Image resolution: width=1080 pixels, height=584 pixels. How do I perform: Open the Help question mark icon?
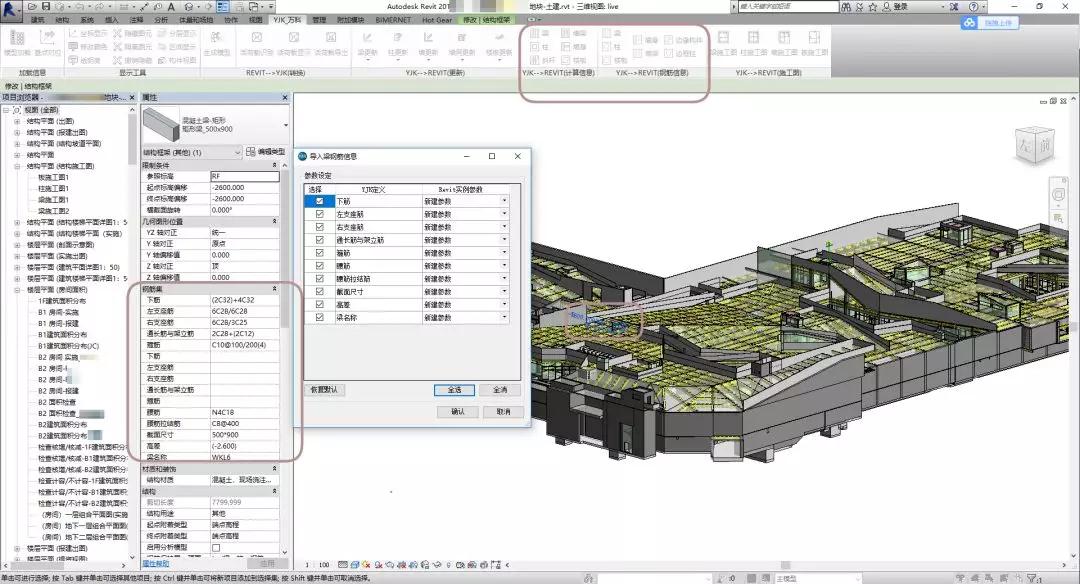[973, 6]
